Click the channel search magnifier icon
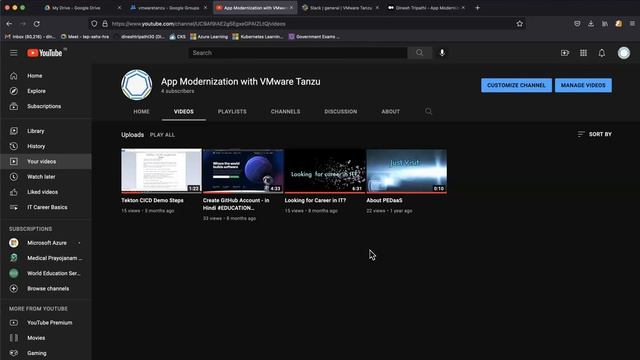 point(428,111)
